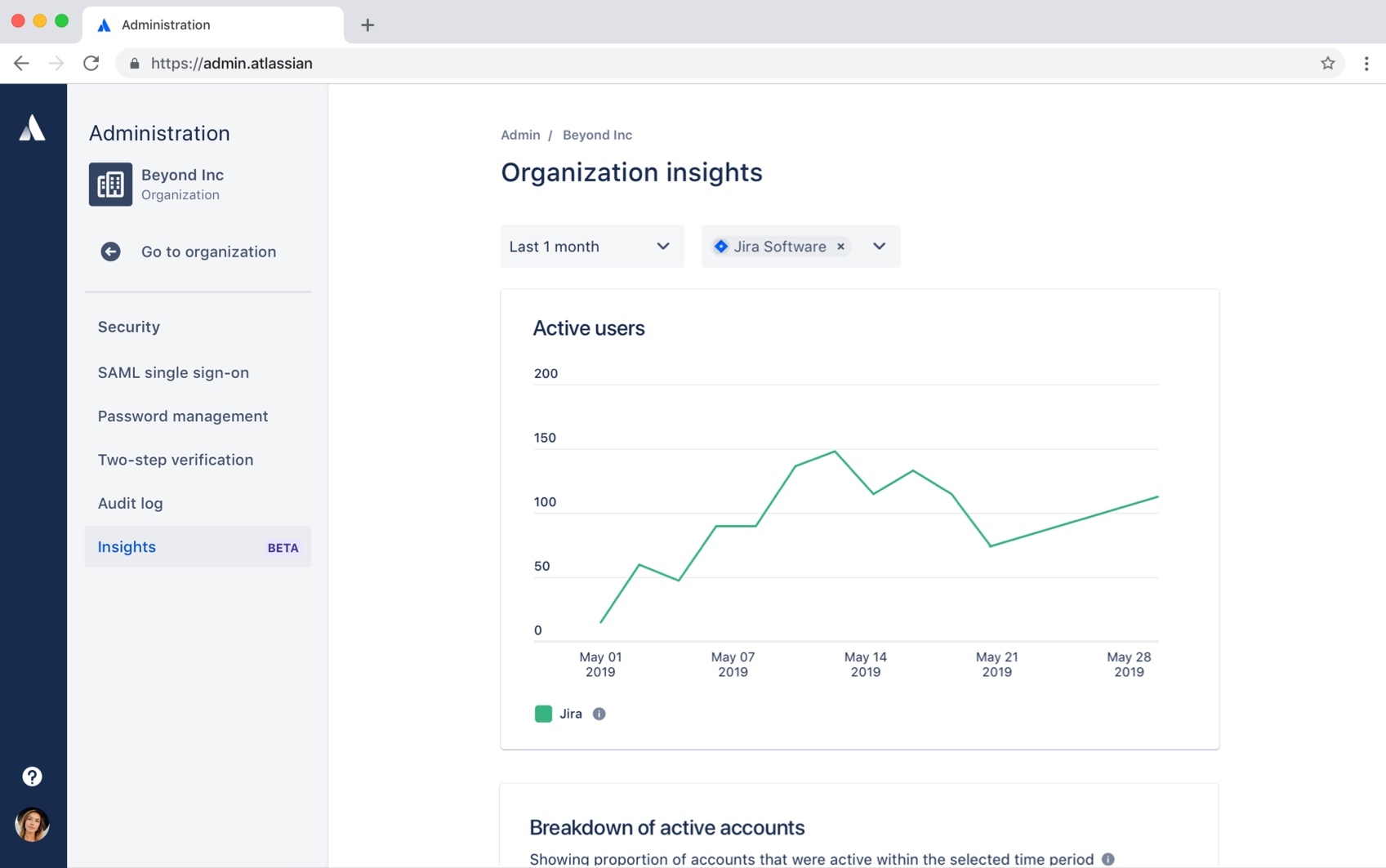
Task: Click the user avatar at bottom left
Action: [x=32, y=825]
